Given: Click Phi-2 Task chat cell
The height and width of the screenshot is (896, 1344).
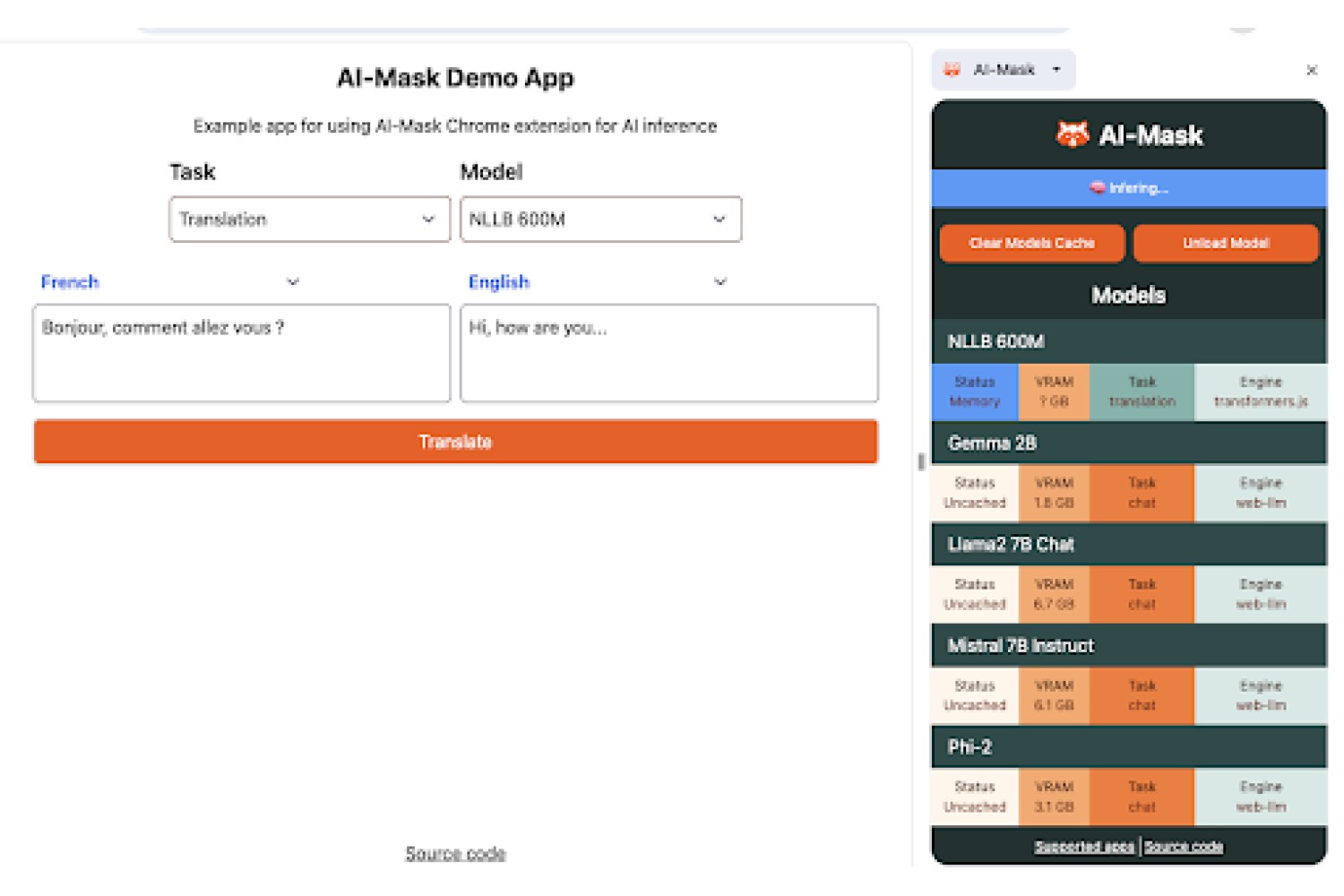Looking at the screenshot, I should [x=1142, y=797].
